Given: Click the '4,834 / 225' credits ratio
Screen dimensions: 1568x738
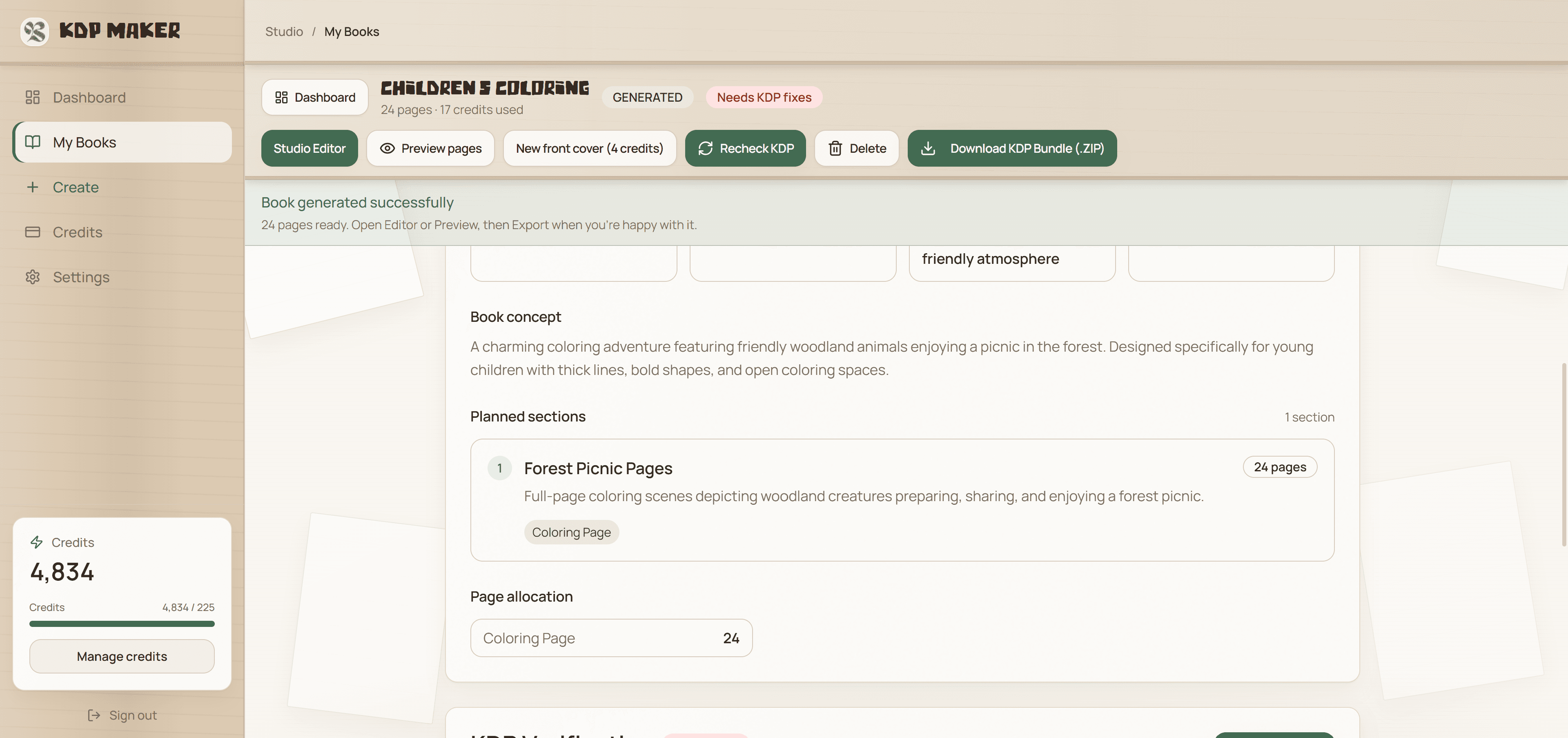Looking at the screenshot, I should coord(188,607).
